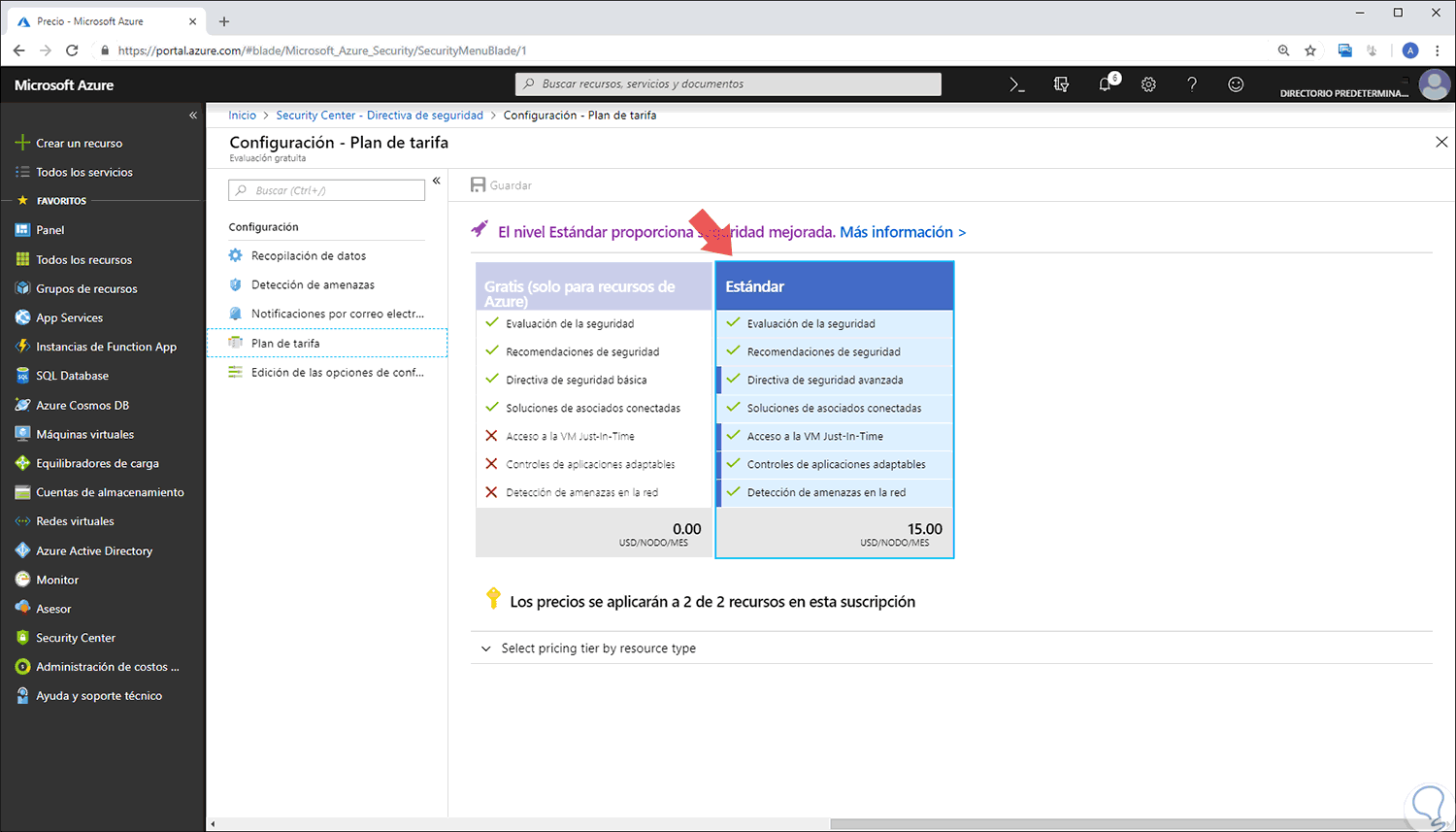Open the notifications bell
Viewport: 1456px width, 832px height.
click(x=1106, y=84)
